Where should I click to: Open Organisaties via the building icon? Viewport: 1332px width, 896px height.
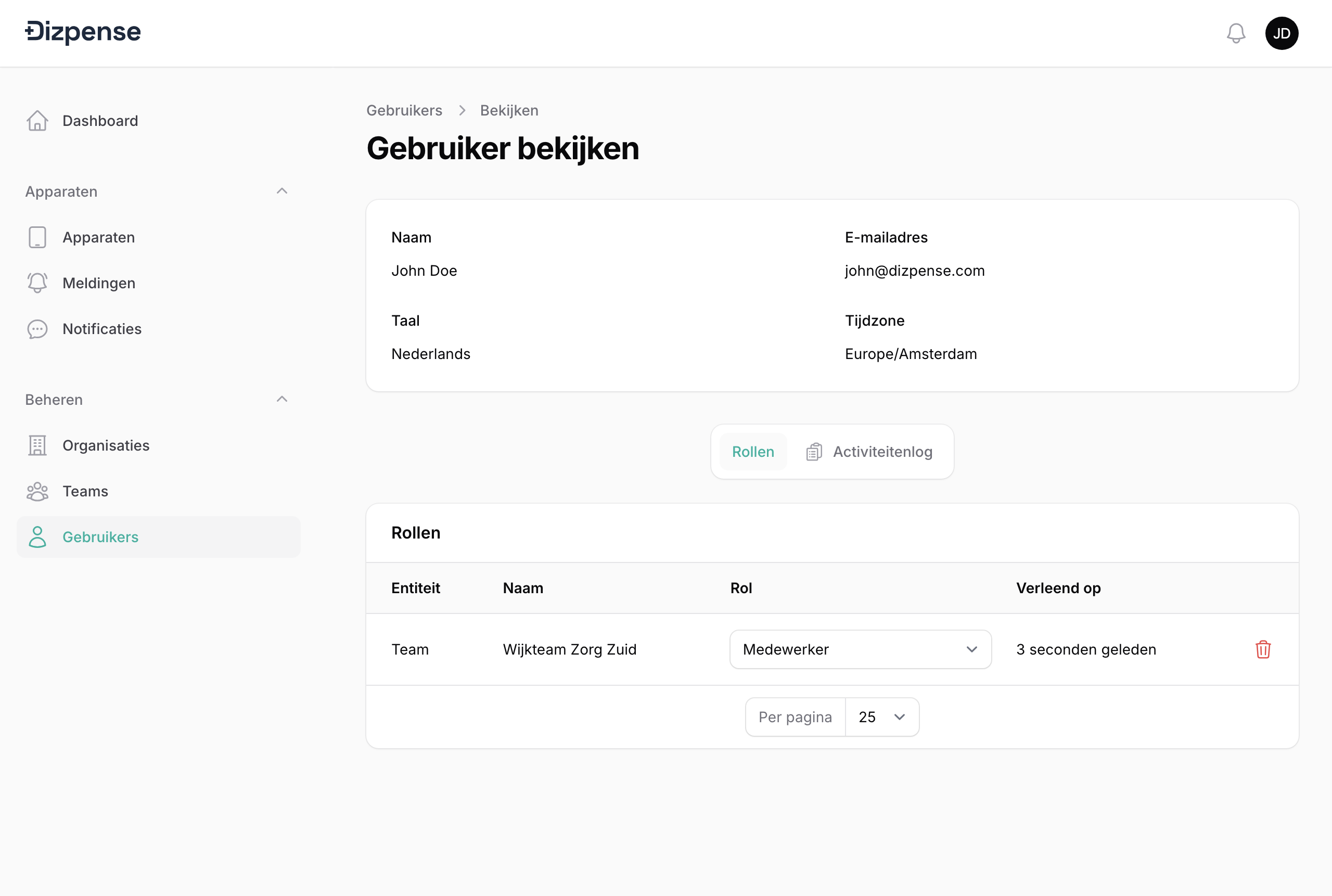37,445
